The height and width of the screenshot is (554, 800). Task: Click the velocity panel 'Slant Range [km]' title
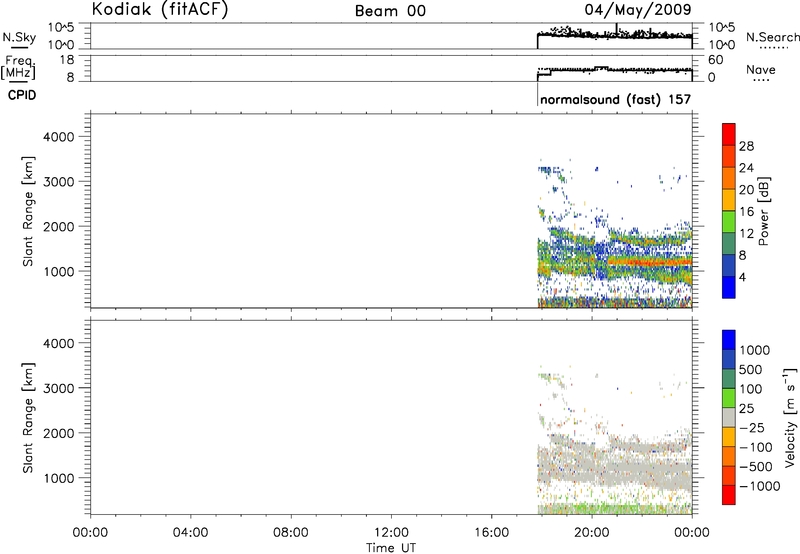(28, 418)
